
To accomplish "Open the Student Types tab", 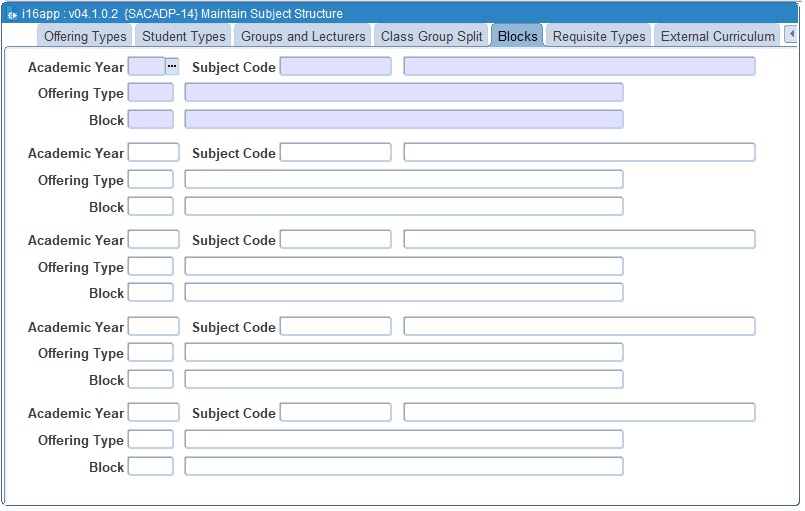I will click(183, 36).
